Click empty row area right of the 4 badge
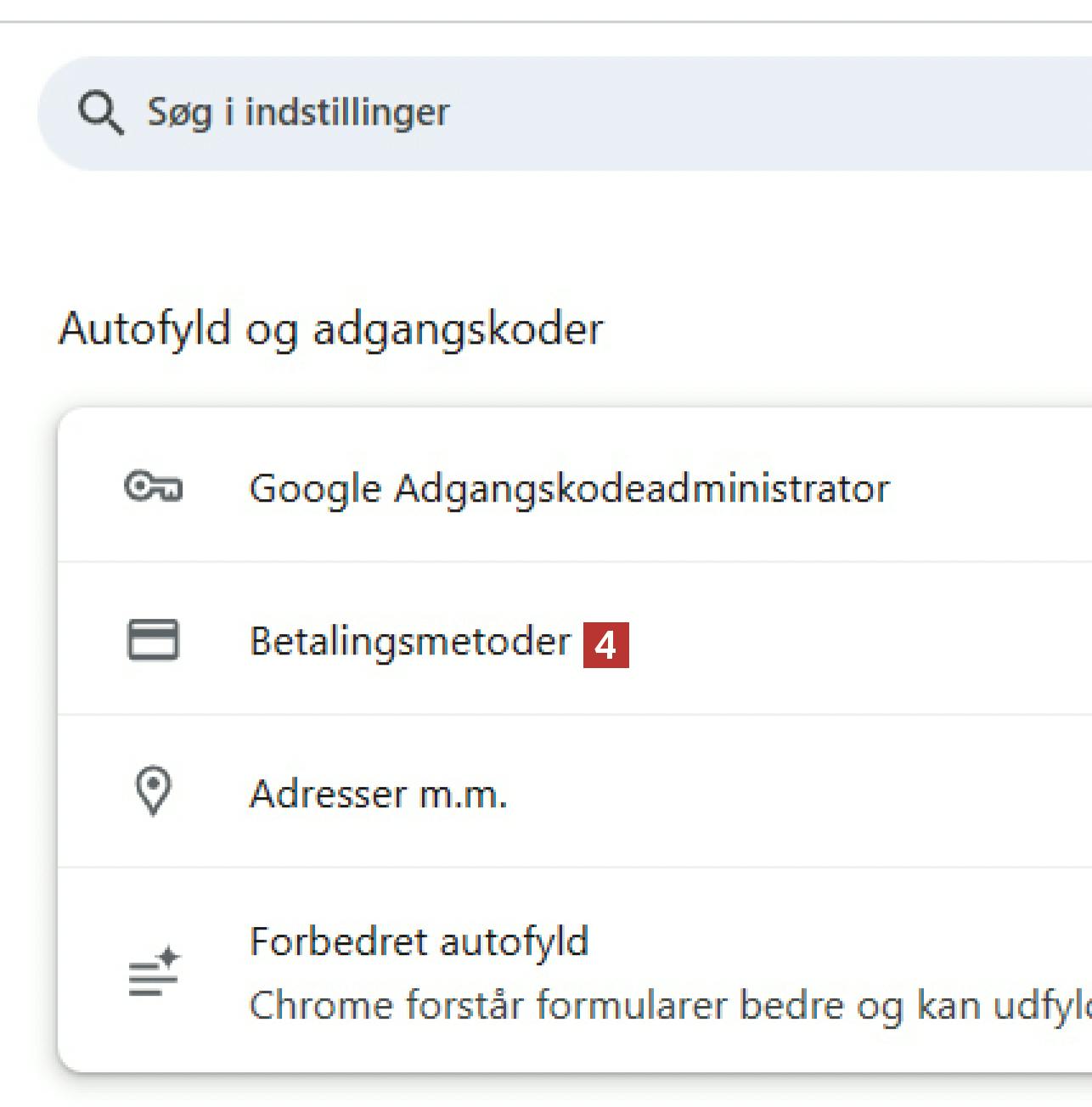 849,641
